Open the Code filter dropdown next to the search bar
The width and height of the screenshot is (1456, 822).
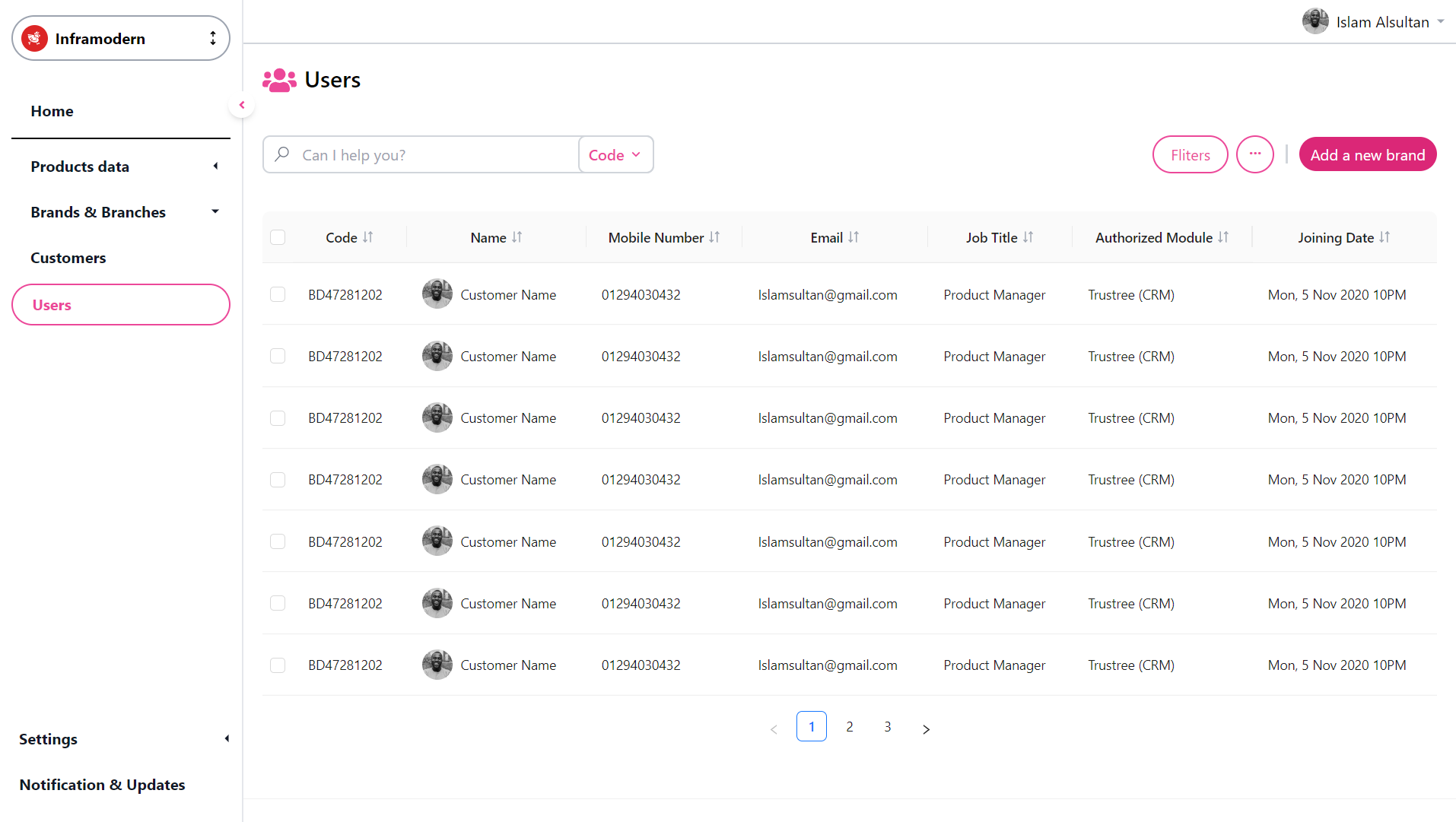point(615,154)
